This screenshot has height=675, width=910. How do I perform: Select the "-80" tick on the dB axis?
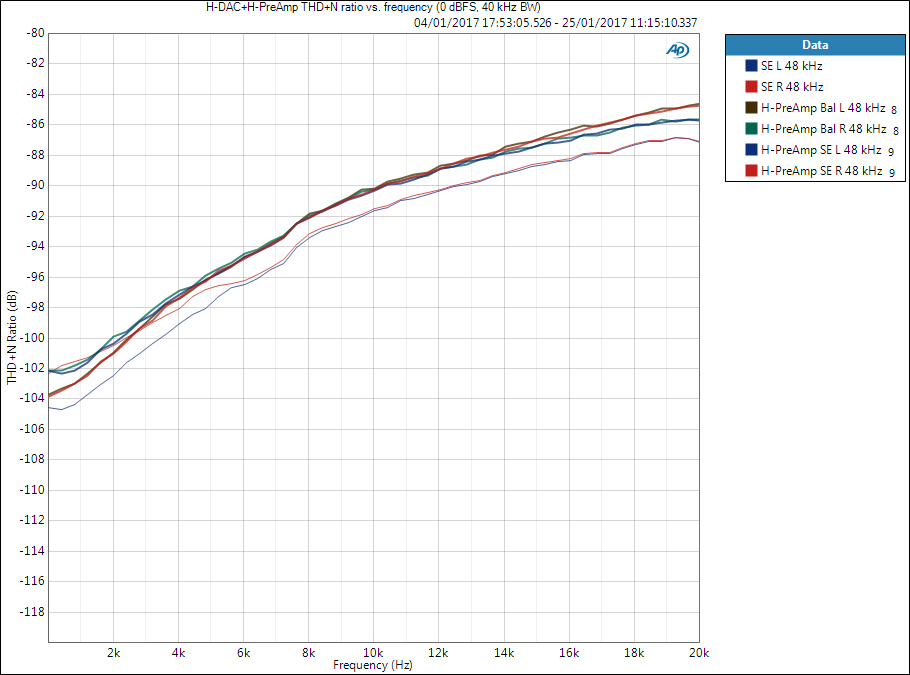click(35, 33)
